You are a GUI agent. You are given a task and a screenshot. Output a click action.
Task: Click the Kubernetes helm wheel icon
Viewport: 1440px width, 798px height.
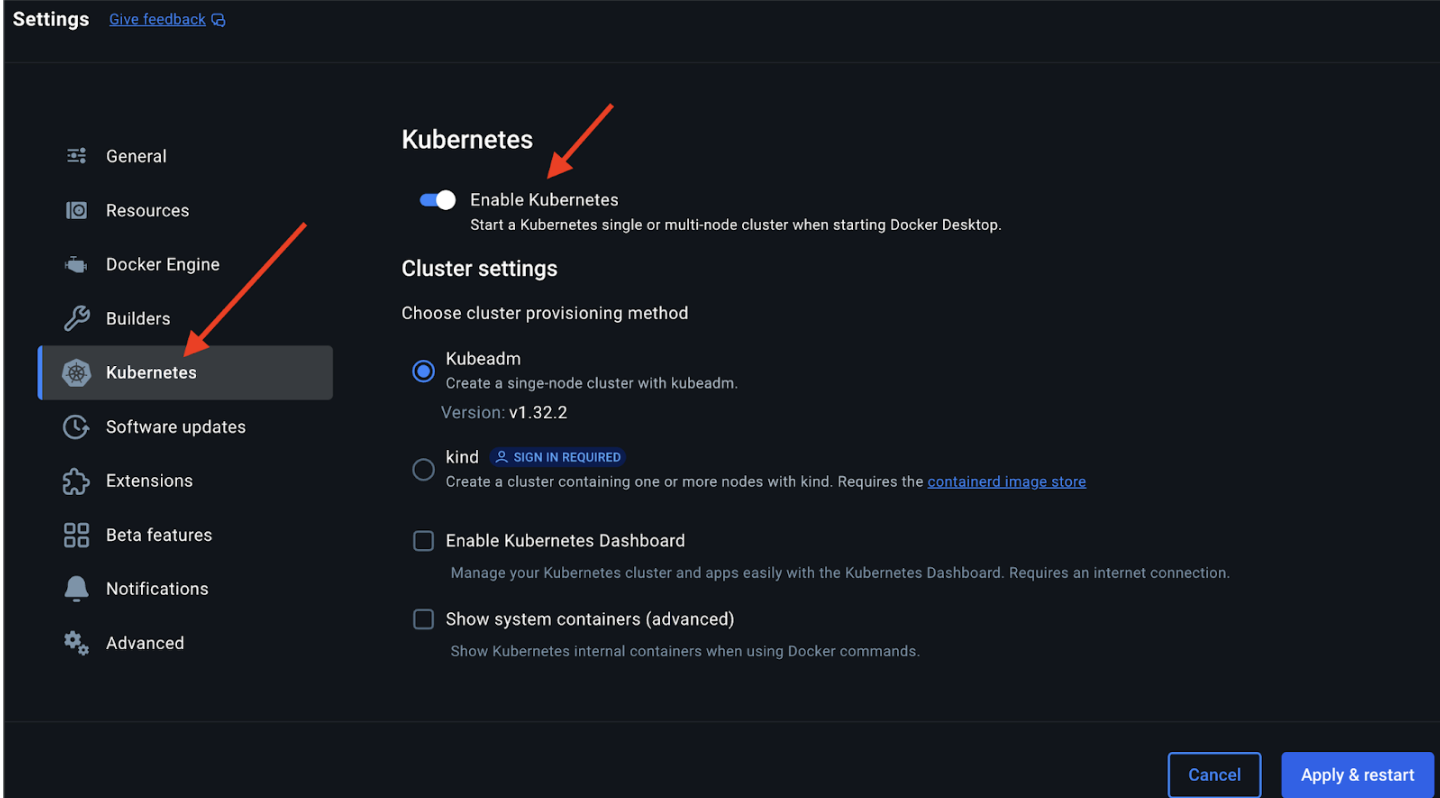coord(76,373)
